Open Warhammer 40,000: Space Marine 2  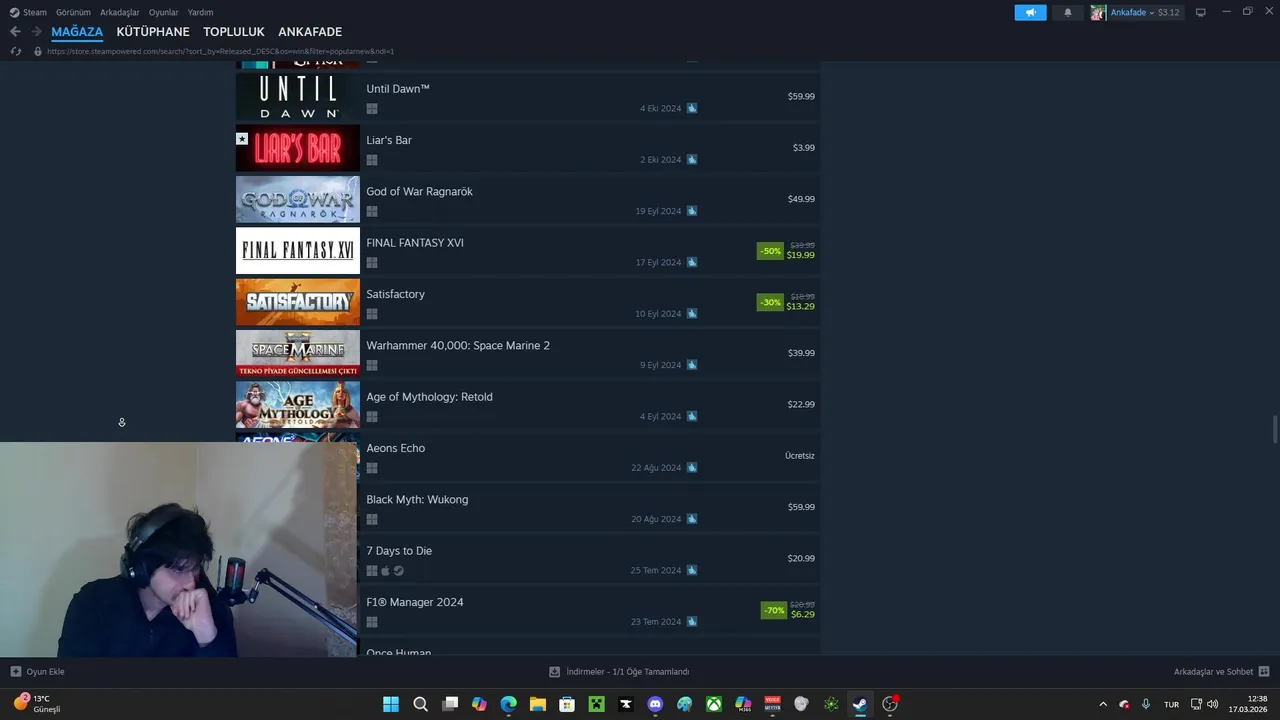pyautogui.click(x=528, y=353)
